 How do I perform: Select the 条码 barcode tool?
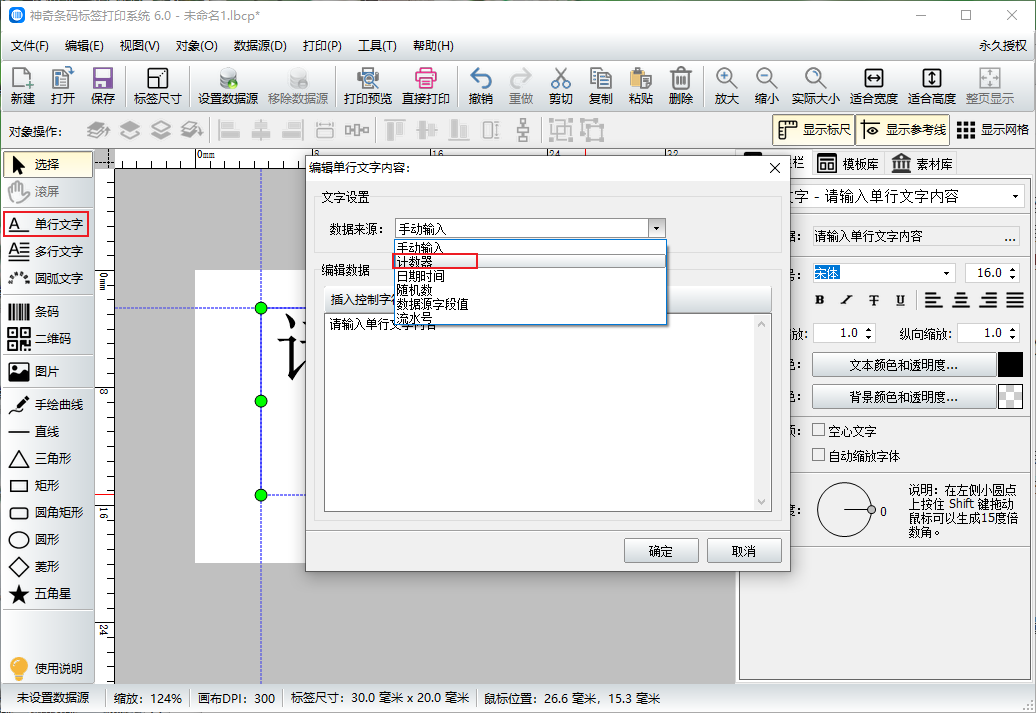[47, 311]
